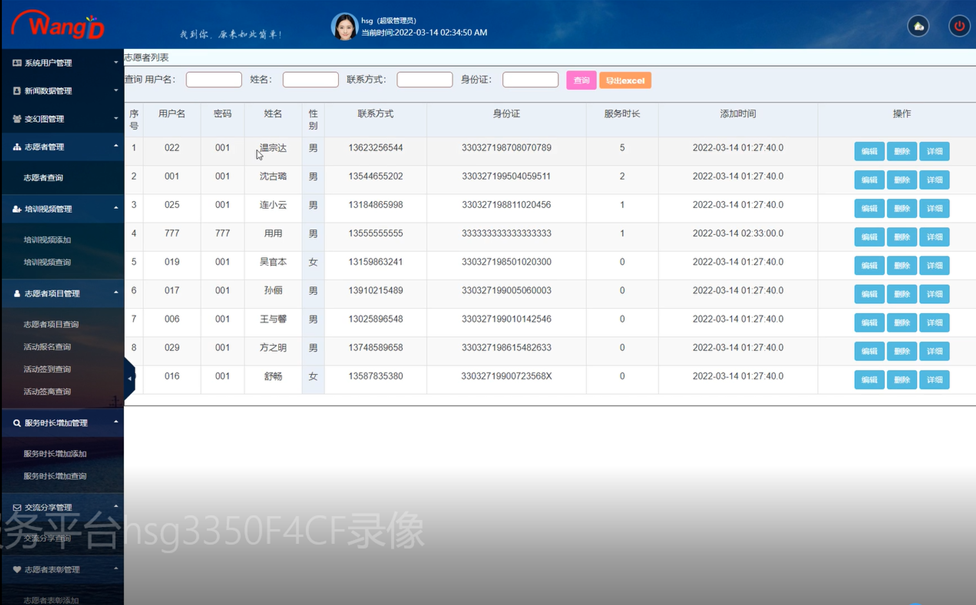
Task: Collapse the sidebar with the arrow handle
Action: tap(129, 378)
